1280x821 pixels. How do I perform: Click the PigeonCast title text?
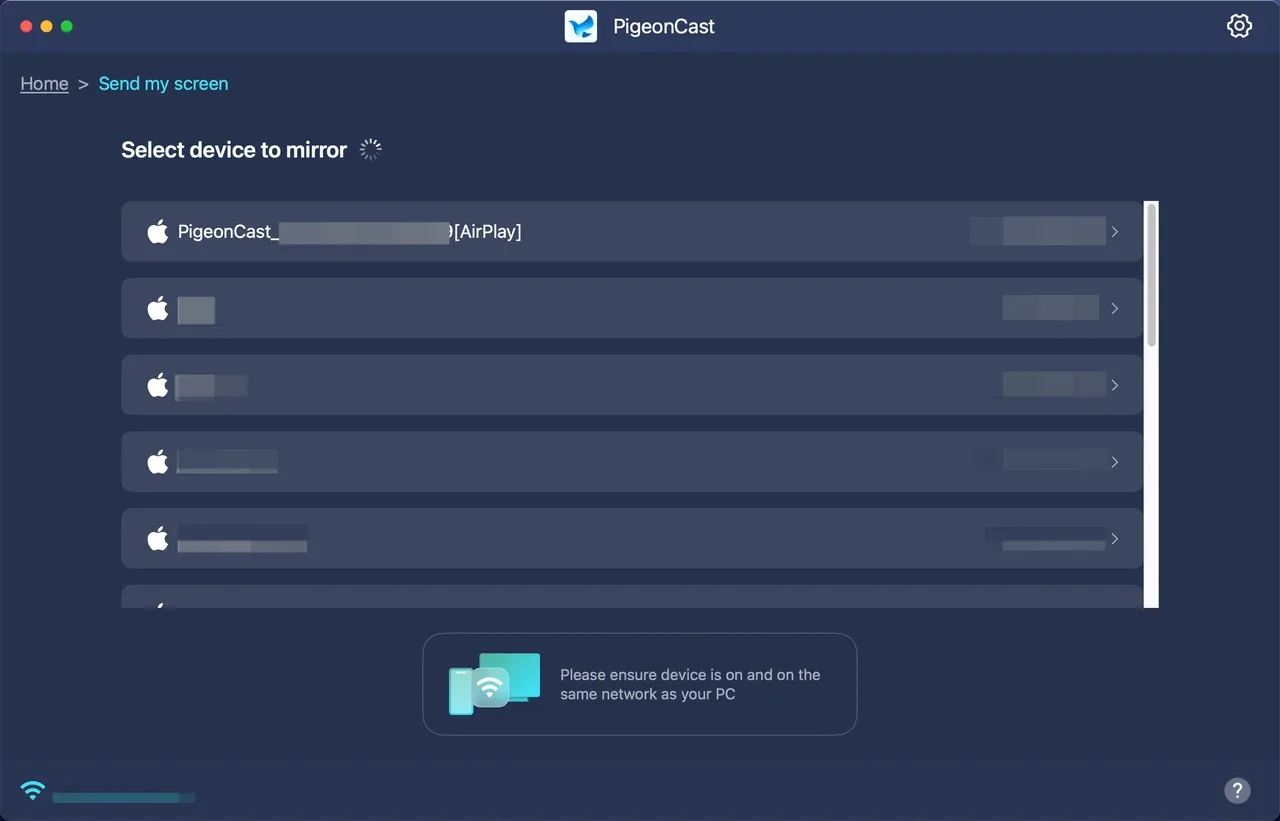(664, 27)
